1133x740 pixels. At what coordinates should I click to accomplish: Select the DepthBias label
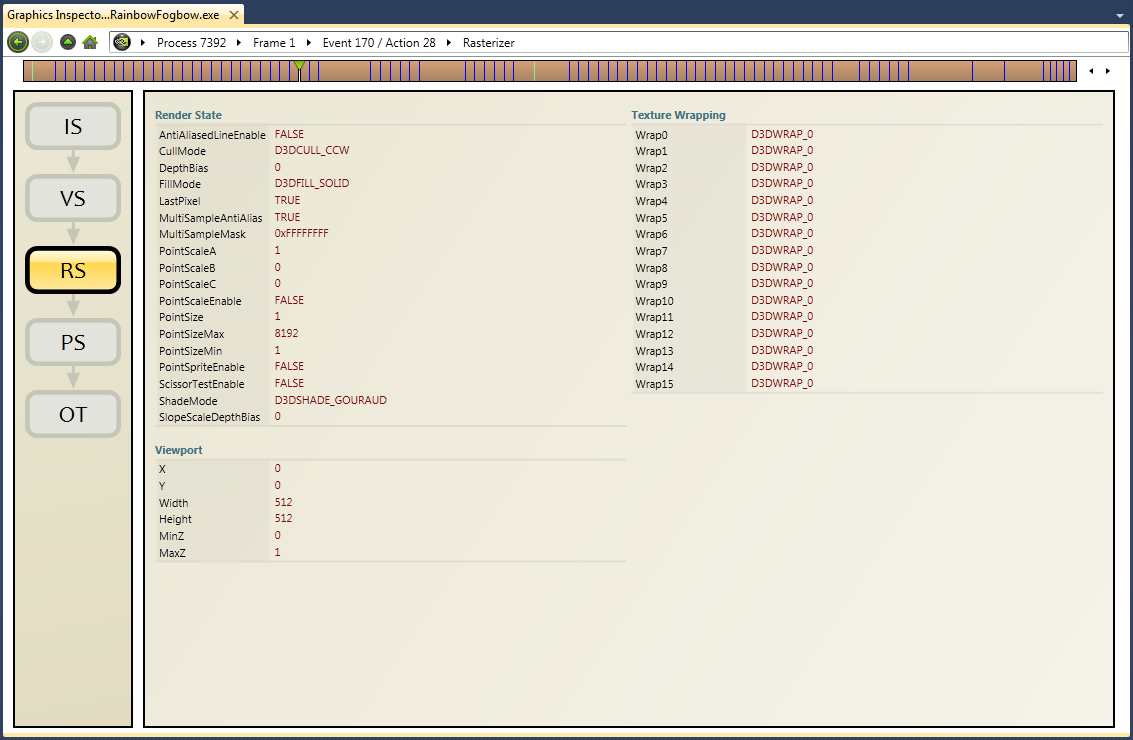coord(184,168)
